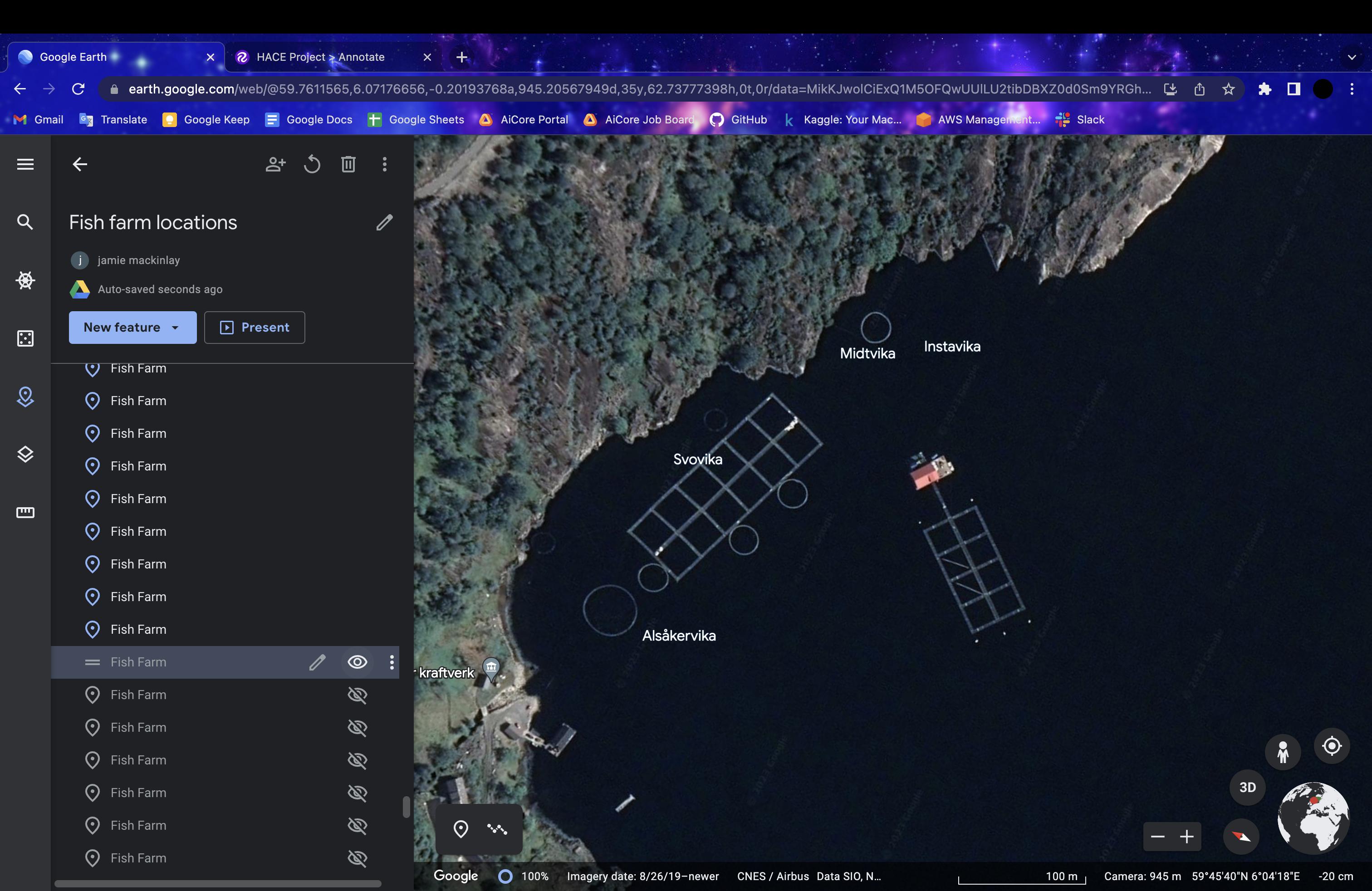Image resolution: width=1372 pixels, height=891 pixels.
Task: Show third hidden Fish Farm below highlighted row
Action: click(358, 760)
